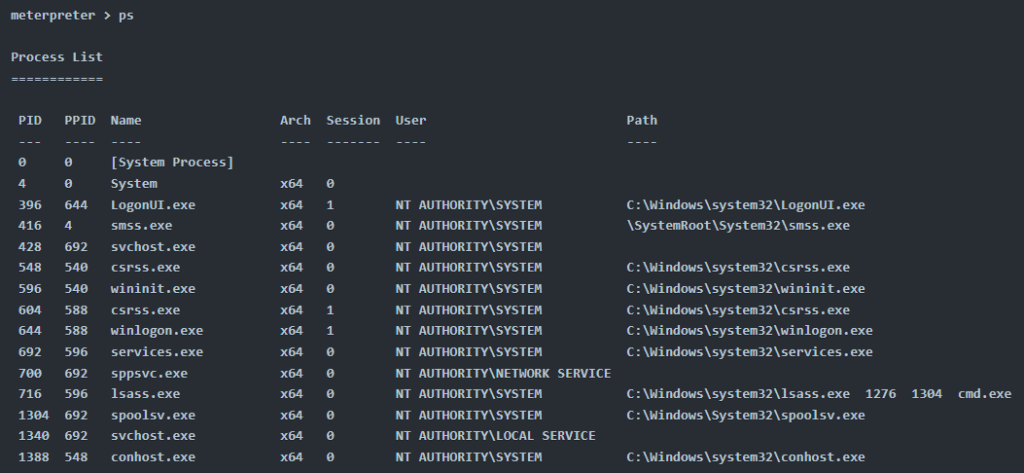This screenshot has width=1024, height=473.
Task: Select PID 1340 value
Action: pos(33,435)
